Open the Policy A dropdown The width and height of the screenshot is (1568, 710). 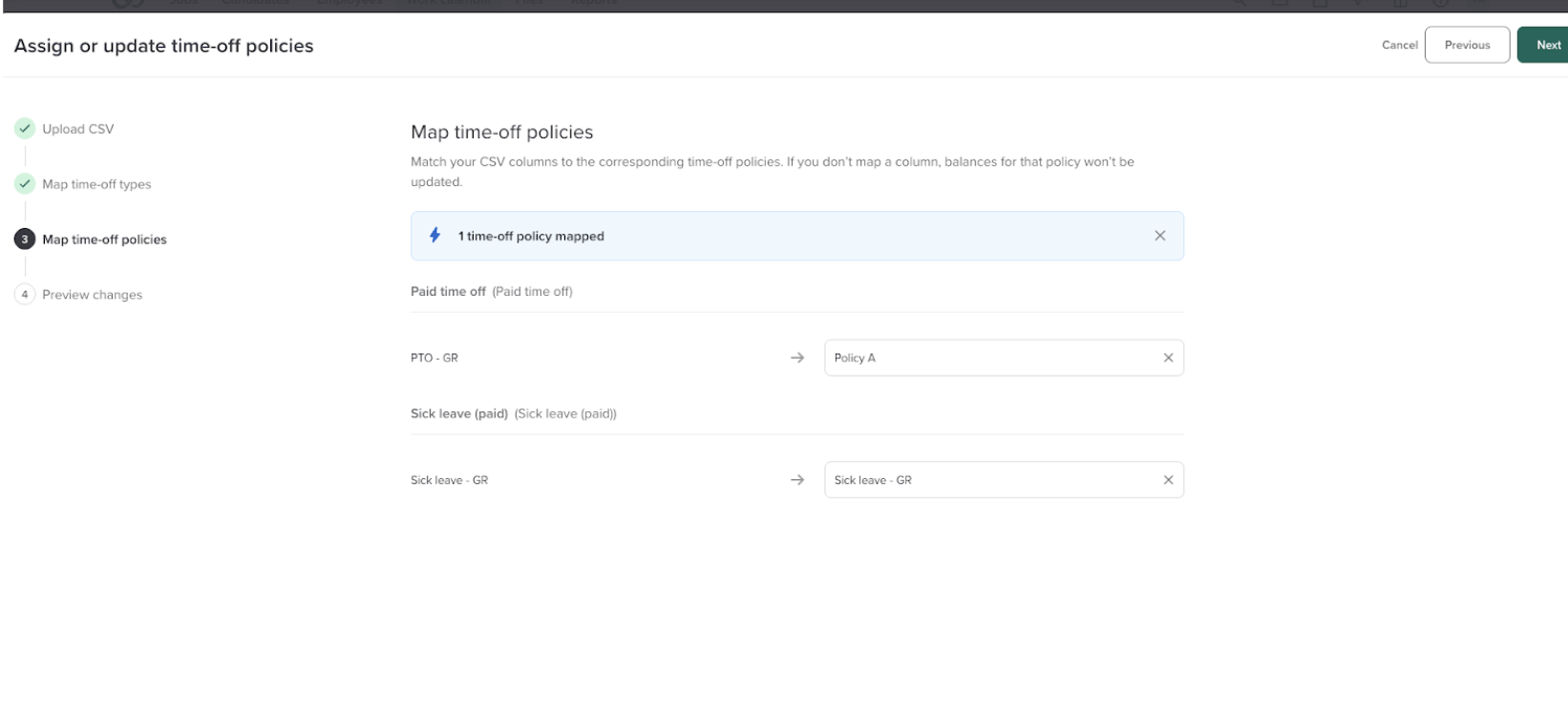[x=988, y=358]
